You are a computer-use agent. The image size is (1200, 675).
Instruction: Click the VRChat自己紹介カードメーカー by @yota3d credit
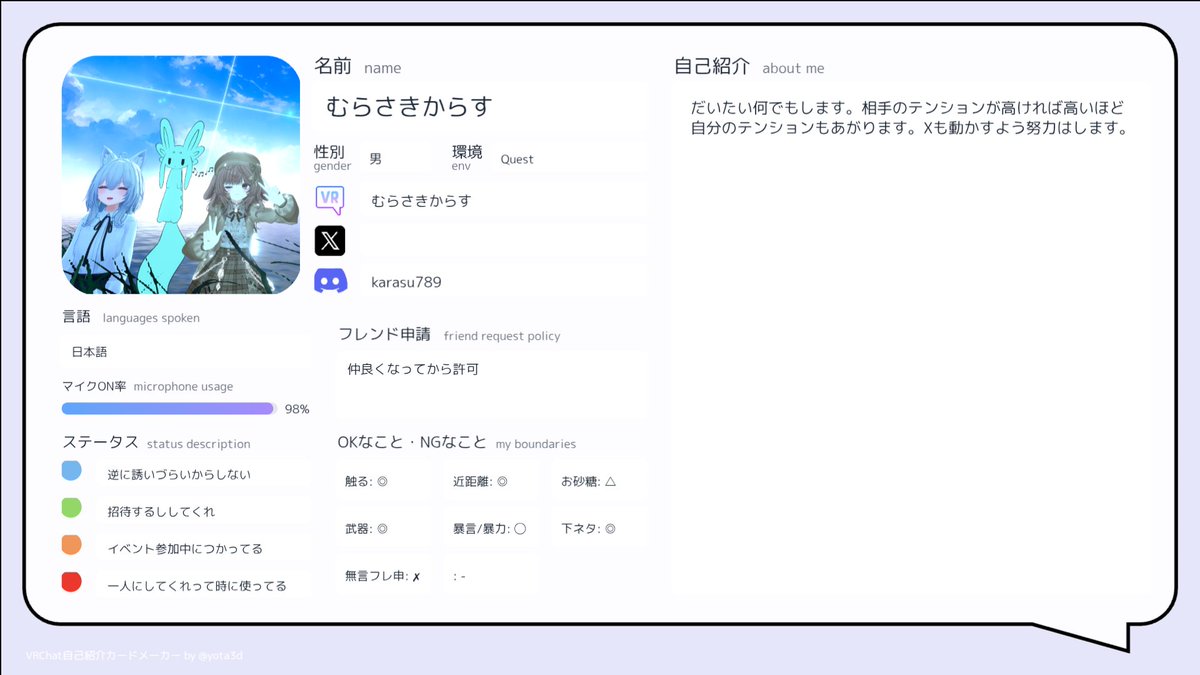click(x=134, y=656)
